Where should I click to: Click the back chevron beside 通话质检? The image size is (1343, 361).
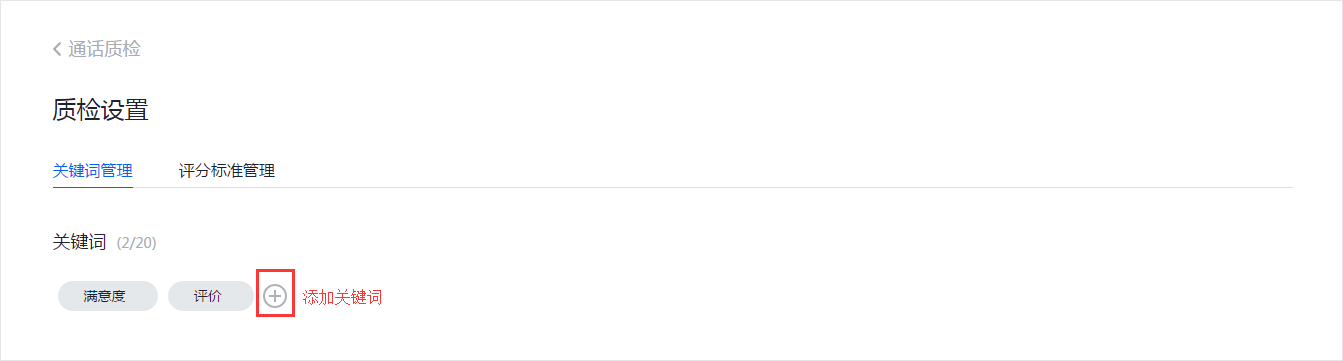pos(57,49)
